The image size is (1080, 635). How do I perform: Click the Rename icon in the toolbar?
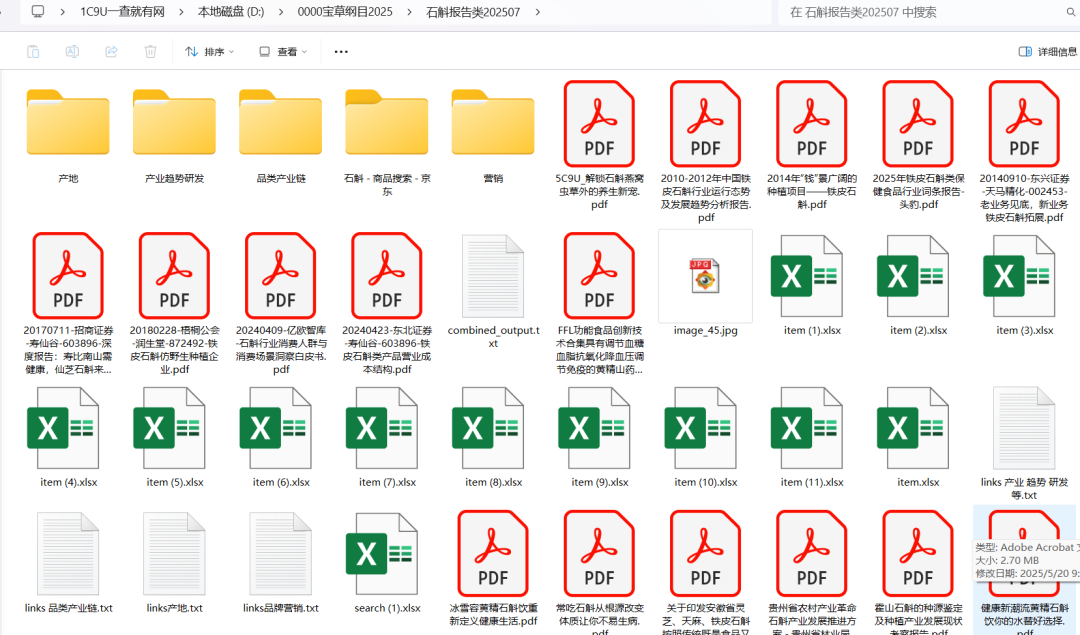tap(71, 51)
